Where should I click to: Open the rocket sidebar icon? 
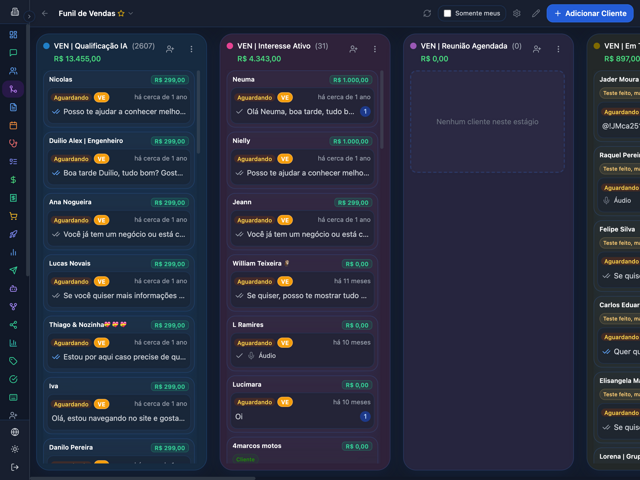tap(13, 234)
